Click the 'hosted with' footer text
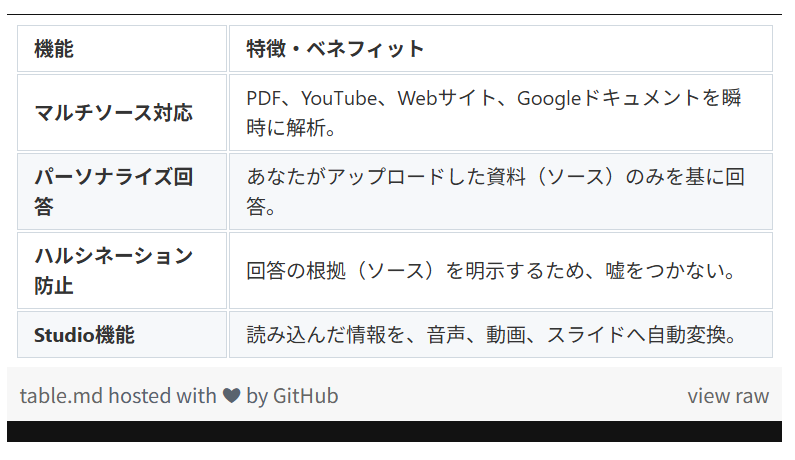Viewport: 795px width, 460px height. pyautogui.click(x=162, y=396)
